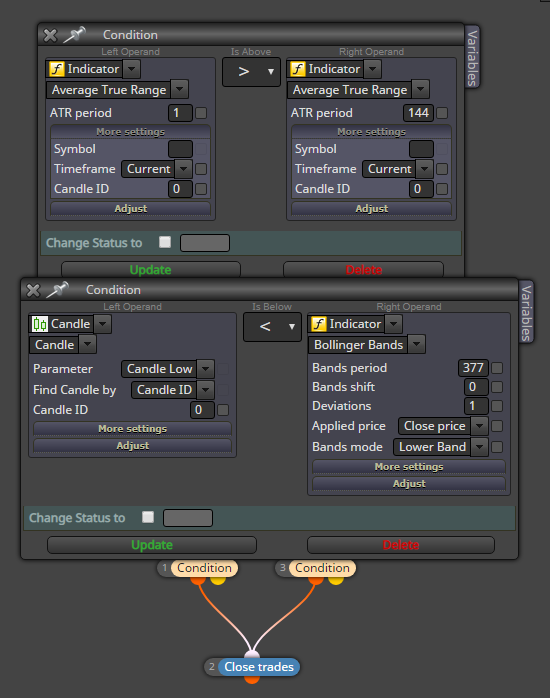The height and width of the screenshot is (698, 550).
Task: Click status value field in lower Change Status row
Action: (x=188, y=518)
